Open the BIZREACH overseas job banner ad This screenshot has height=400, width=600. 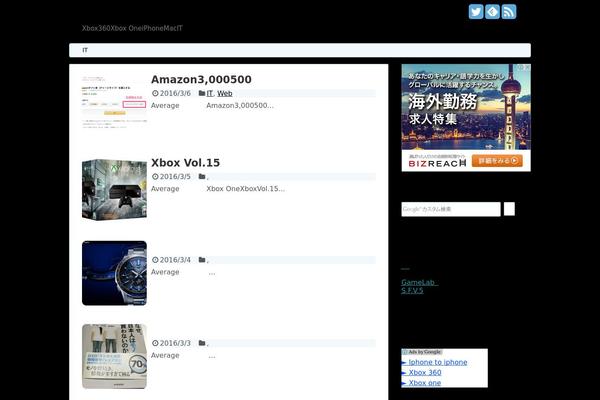(x=466, y=118)
